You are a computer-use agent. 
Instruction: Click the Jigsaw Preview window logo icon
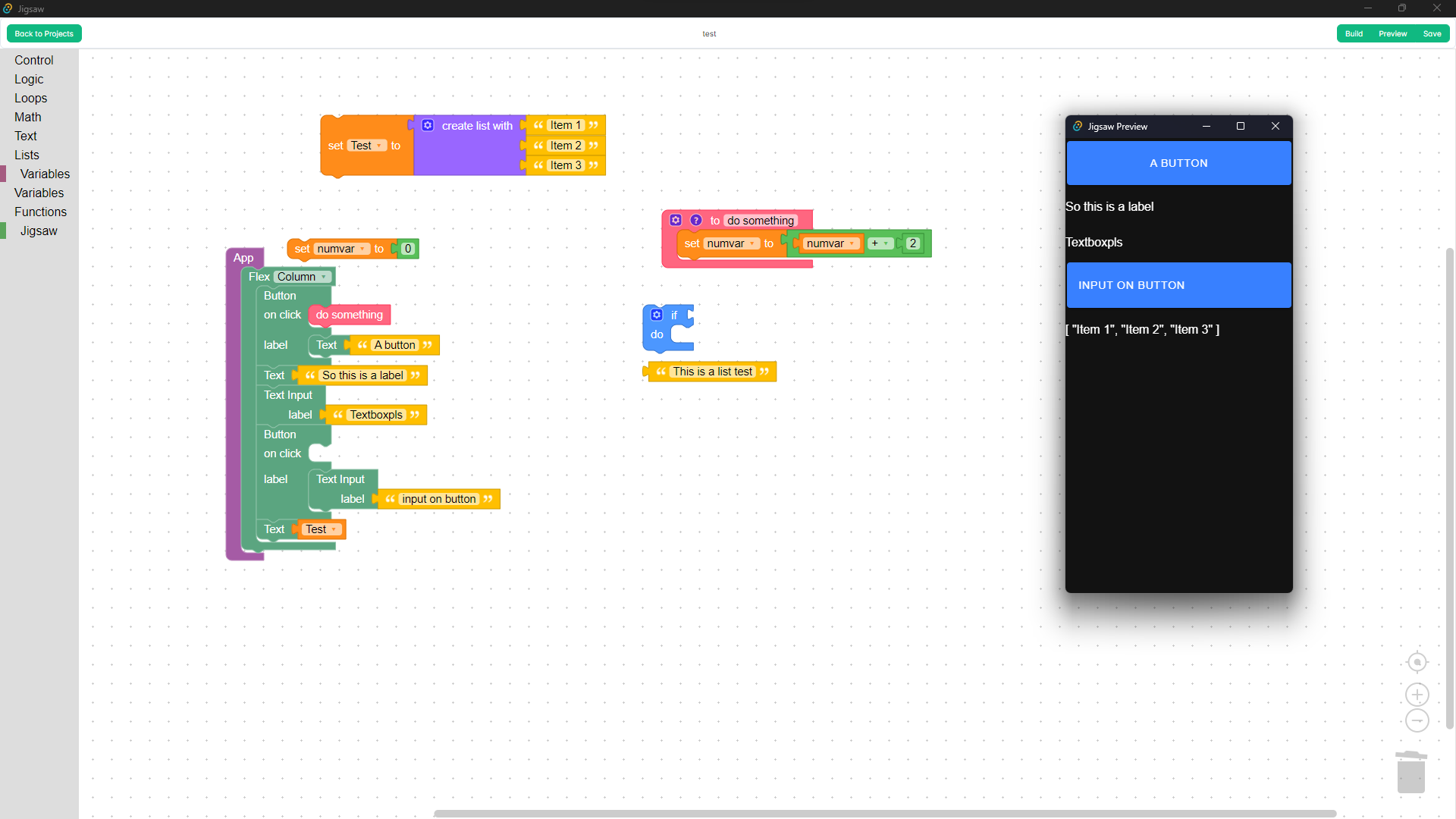1078,126
